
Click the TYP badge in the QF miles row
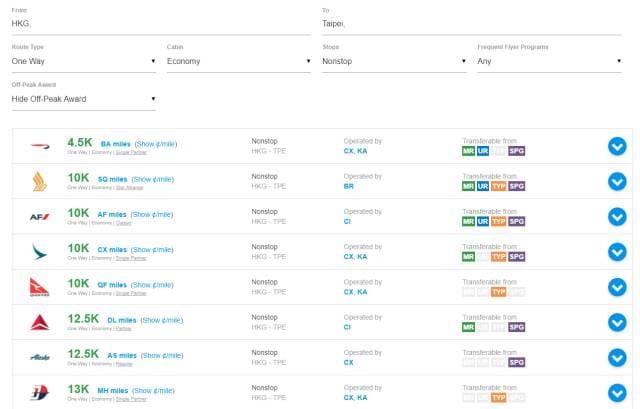tap(500, 292)
